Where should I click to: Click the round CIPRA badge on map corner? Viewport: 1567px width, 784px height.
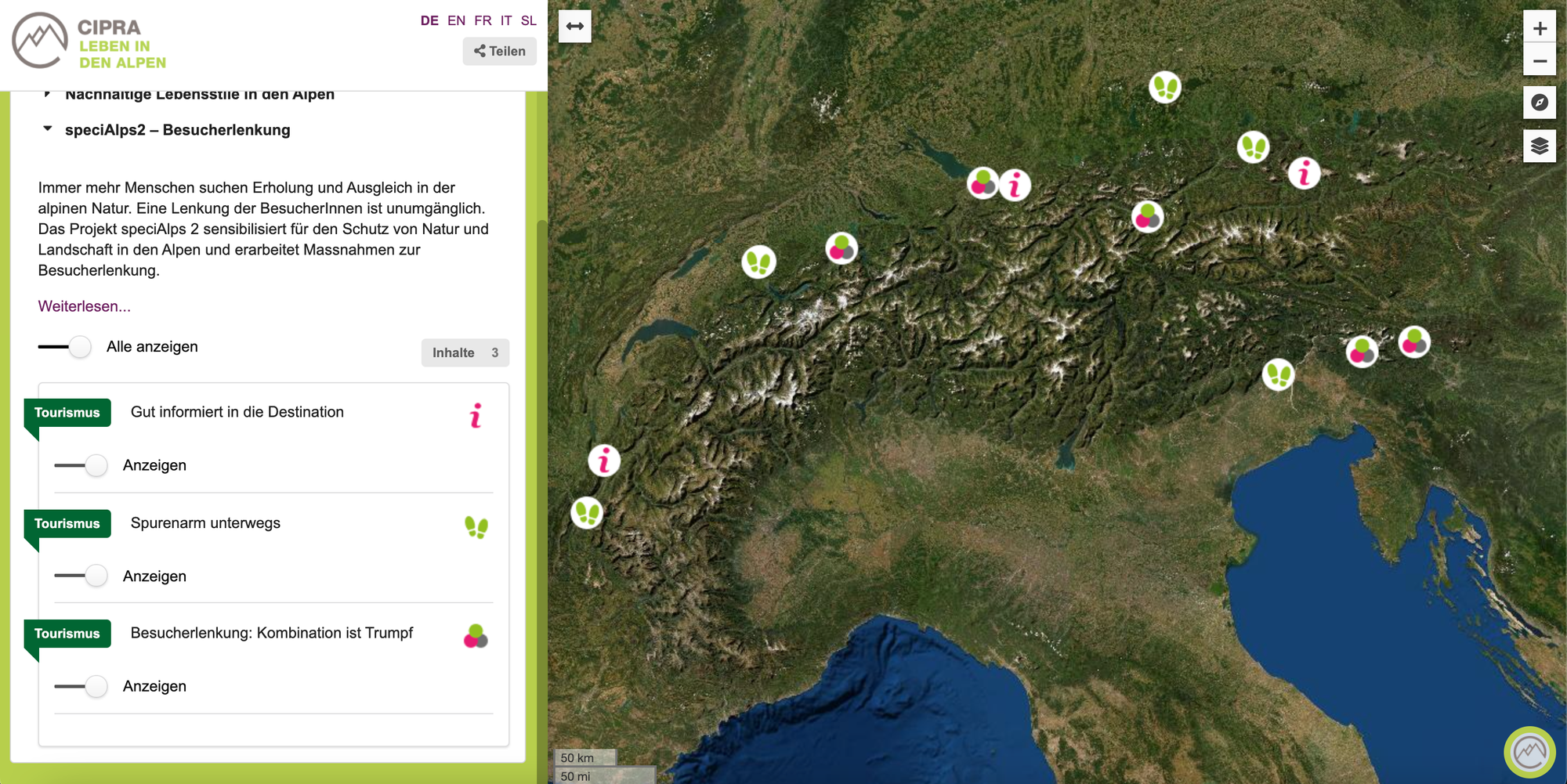click(1529, 752)
